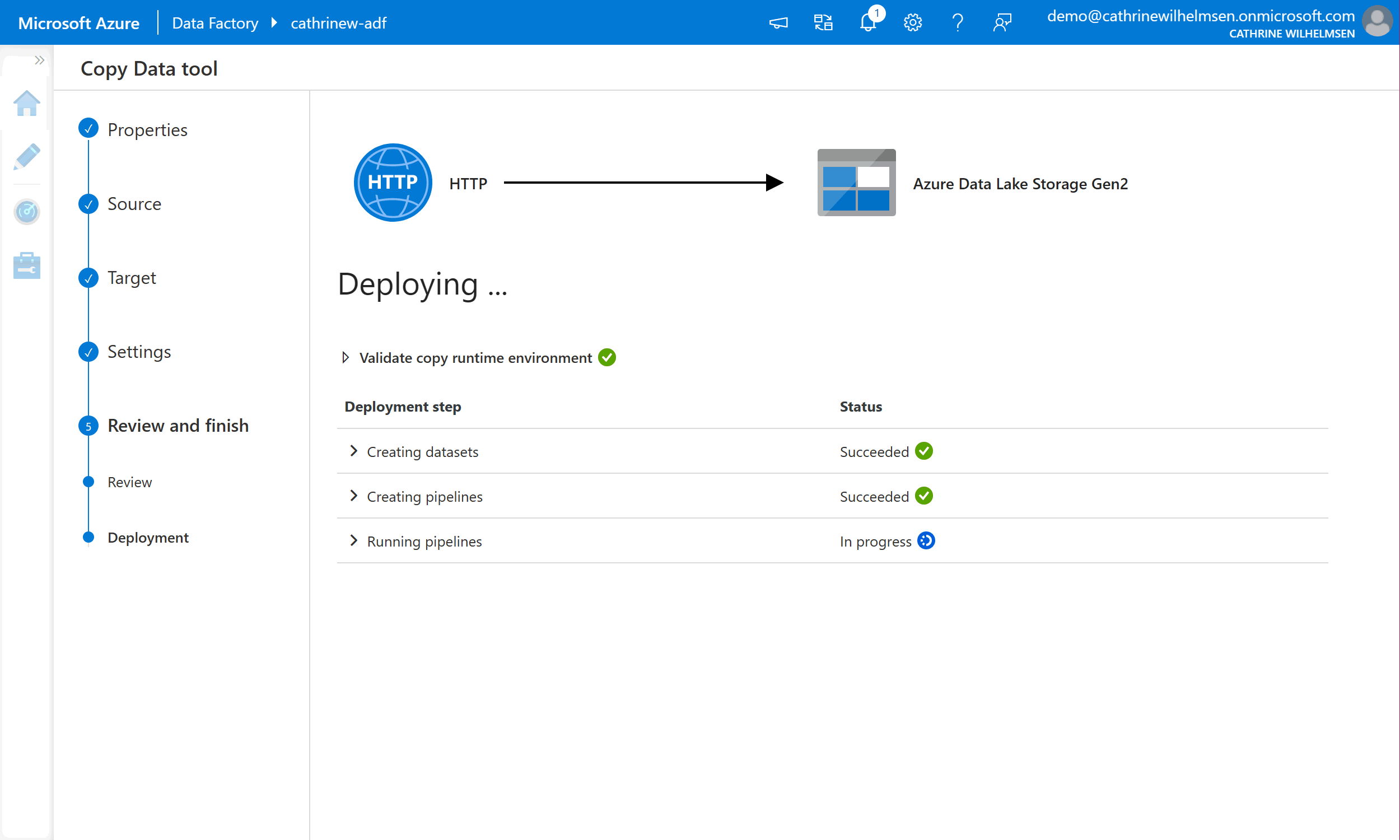
Task: Click the Data Factory breadcrumb link
Action: point(215,22)
